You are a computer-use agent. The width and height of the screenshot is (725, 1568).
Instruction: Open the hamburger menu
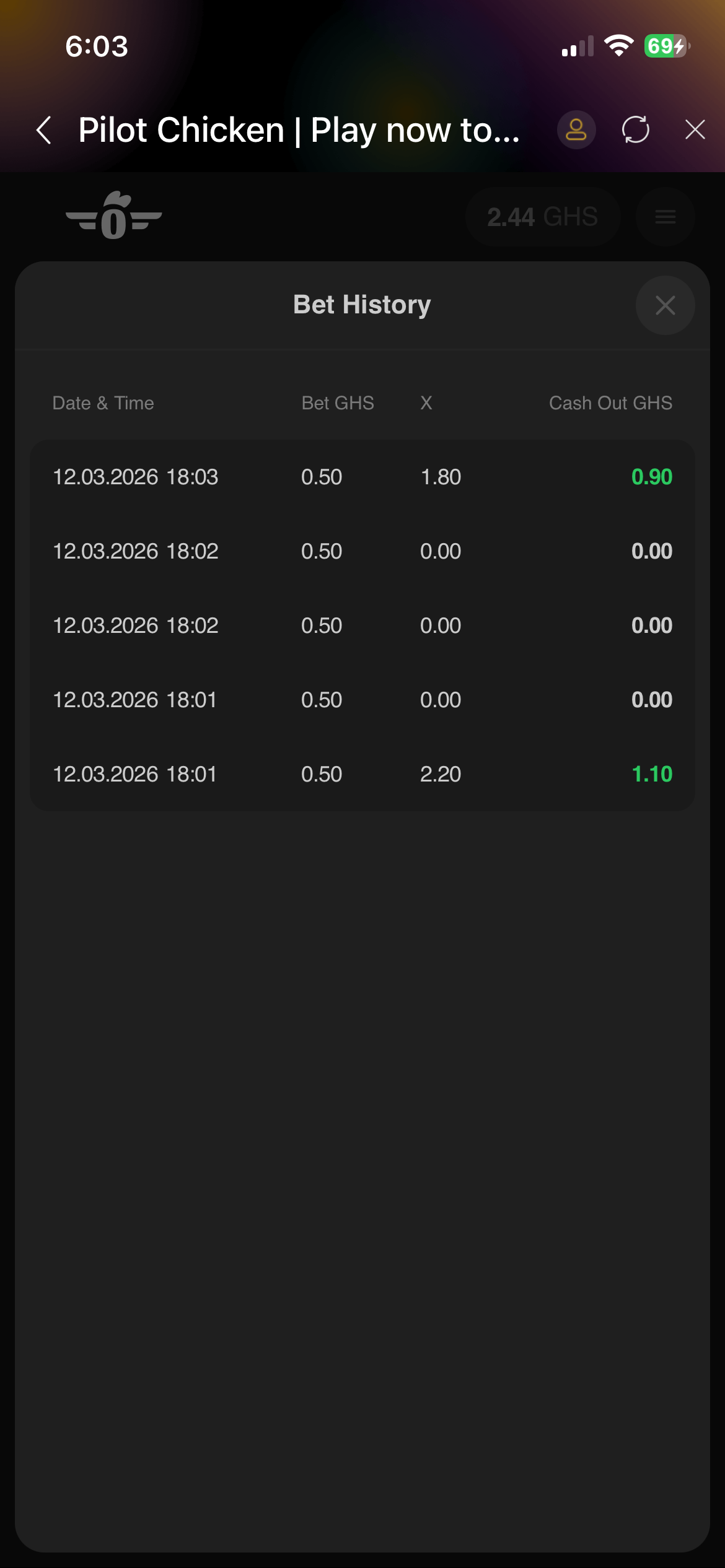pos(666,217)
